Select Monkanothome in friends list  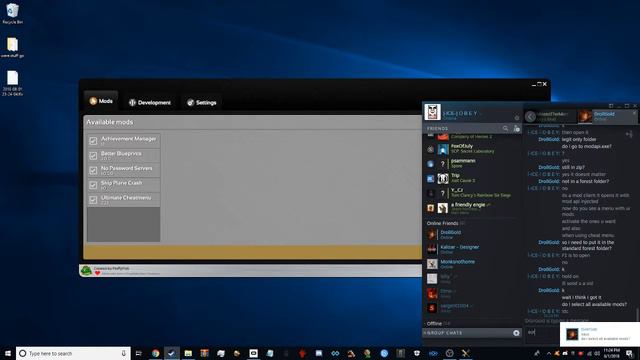[472, 264]
